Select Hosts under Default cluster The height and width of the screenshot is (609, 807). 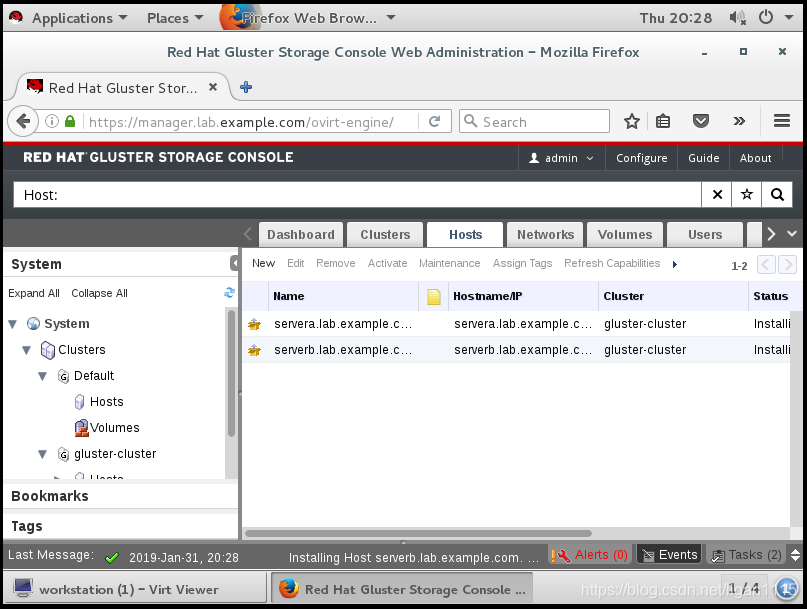click(x=107, y=402)
